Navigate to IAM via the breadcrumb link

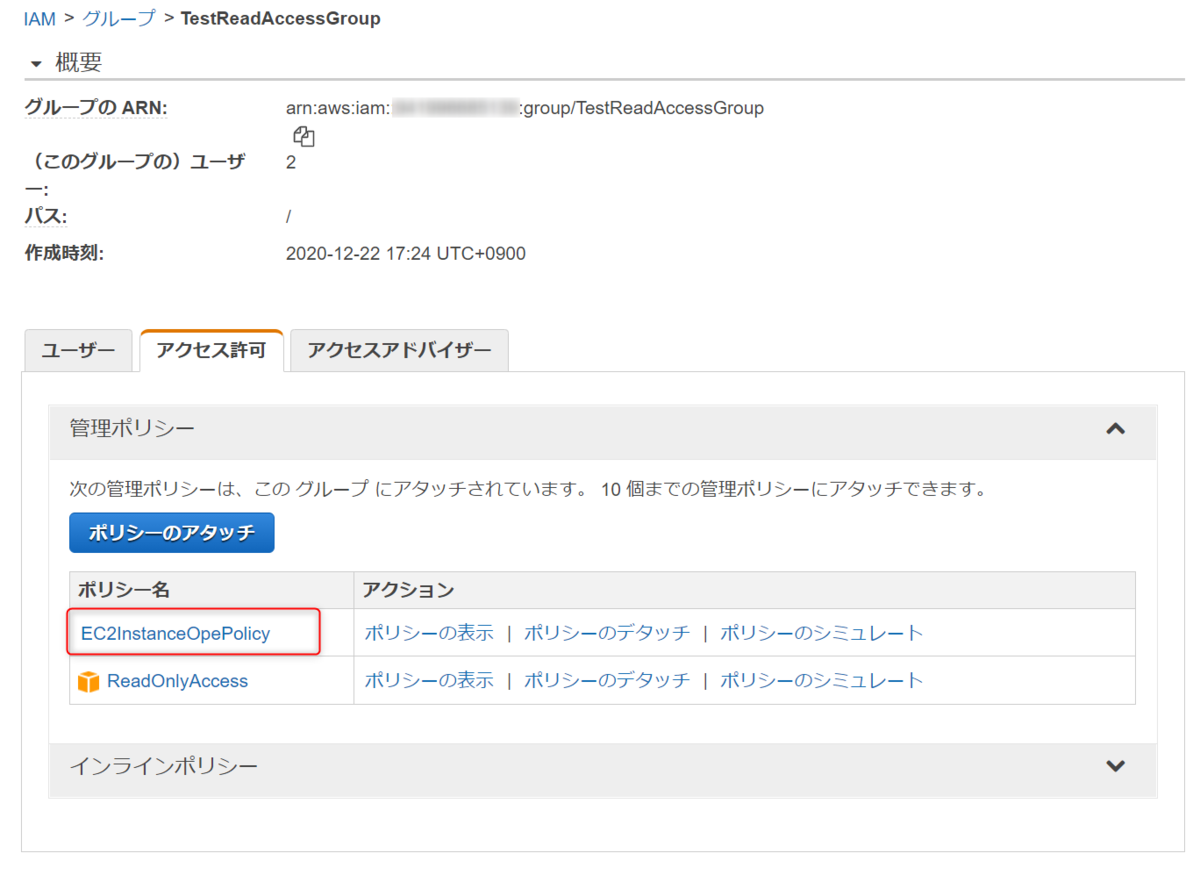39,18
